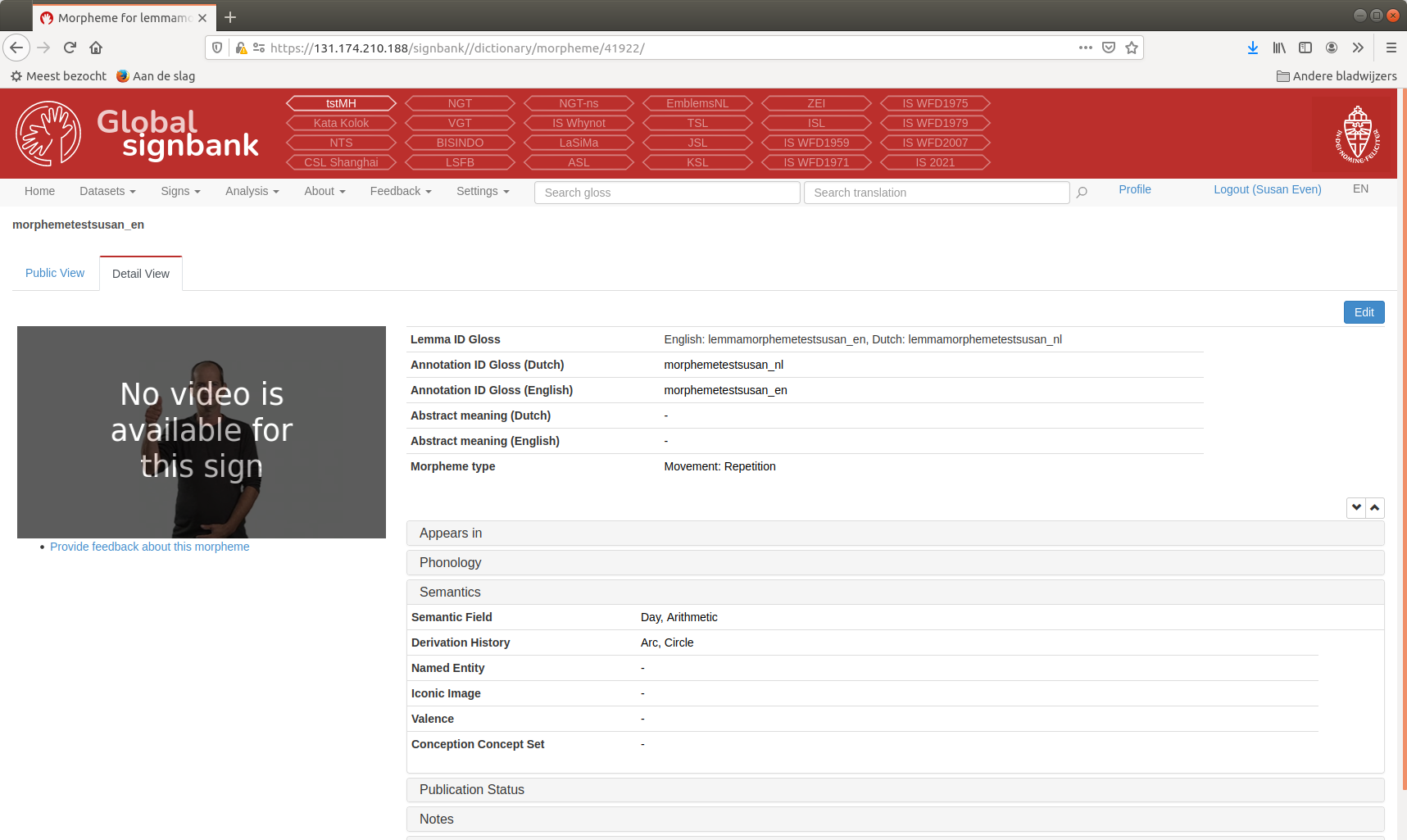Open the Firefox downloads icon
This screenshot has height=840, width=1407.
1252,48
